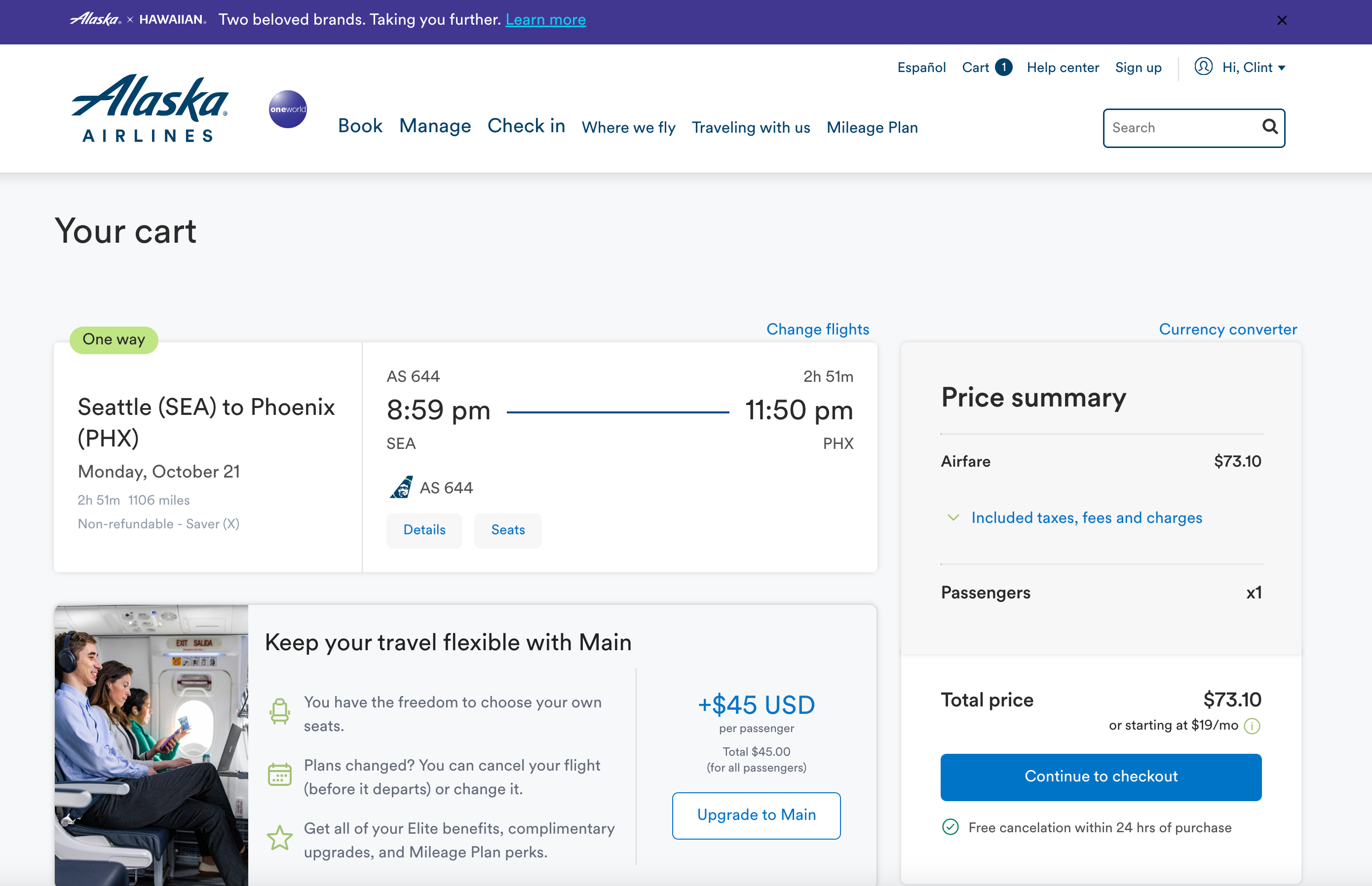Click the info icon beside $19/mo
The width and height of the screenshot is (1372, 886).
coord(1252,726)
